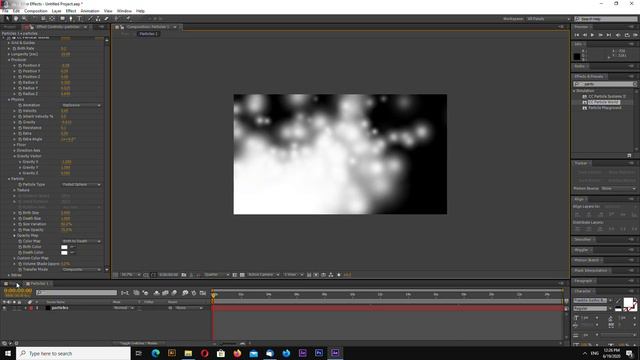Screen dimensions: 640x360
Task: Open the Workspace dropdown
Action: click(548, 19)
